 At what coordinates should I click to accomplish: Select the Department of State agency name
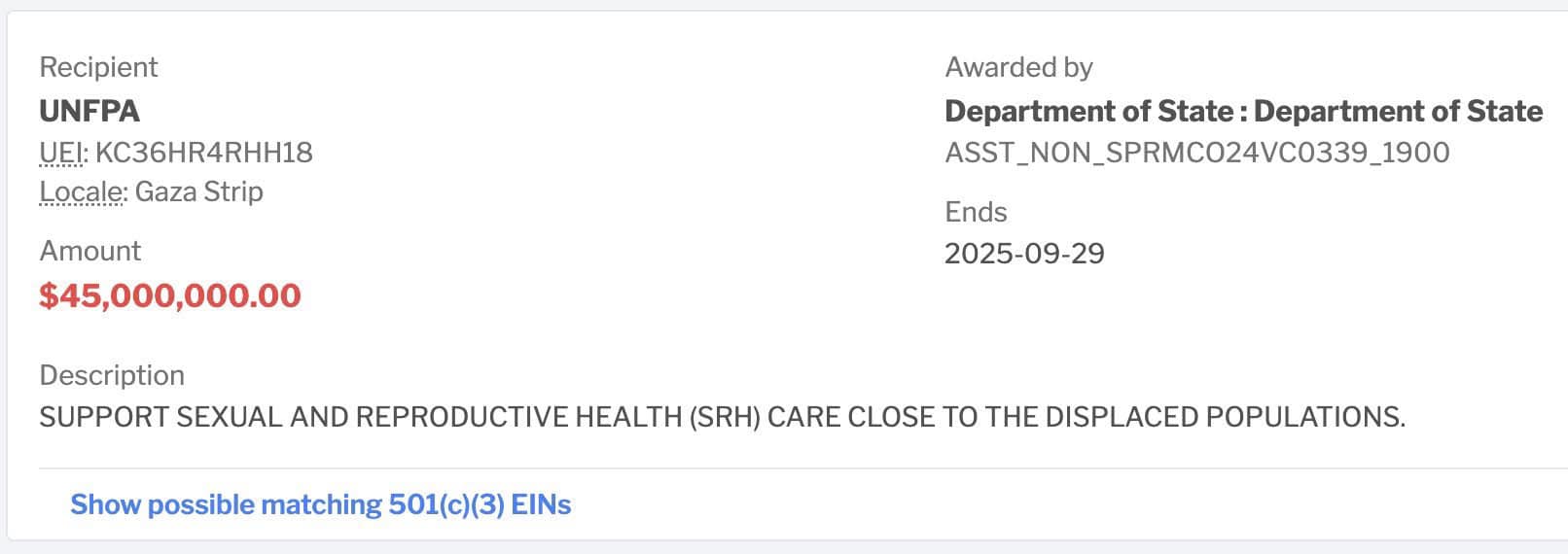1243,111
